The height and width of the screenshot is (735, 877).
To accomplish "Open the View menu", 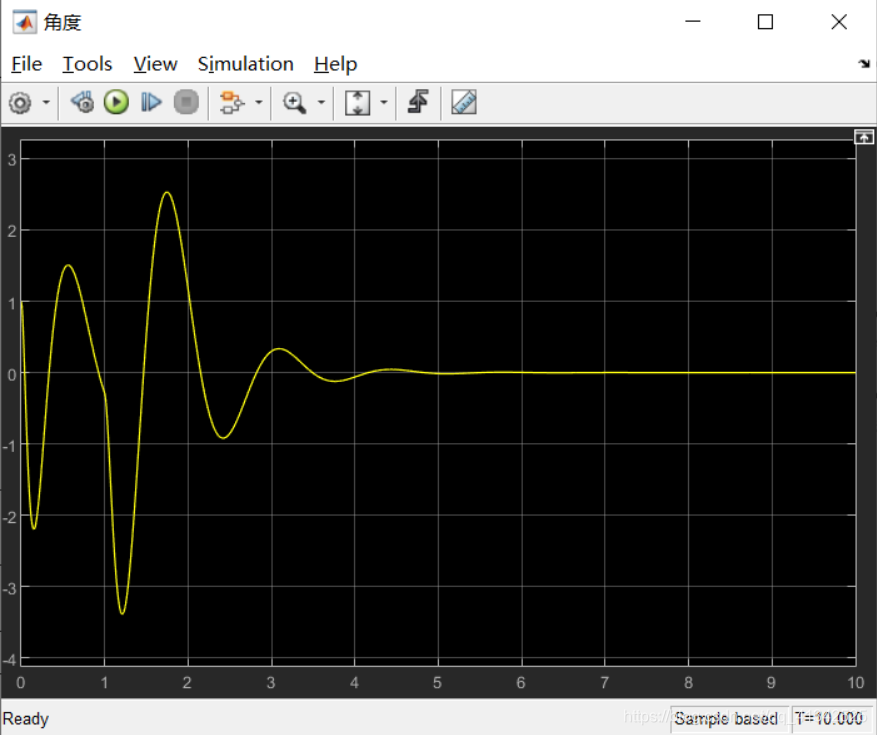I will [x=155, y=64].
